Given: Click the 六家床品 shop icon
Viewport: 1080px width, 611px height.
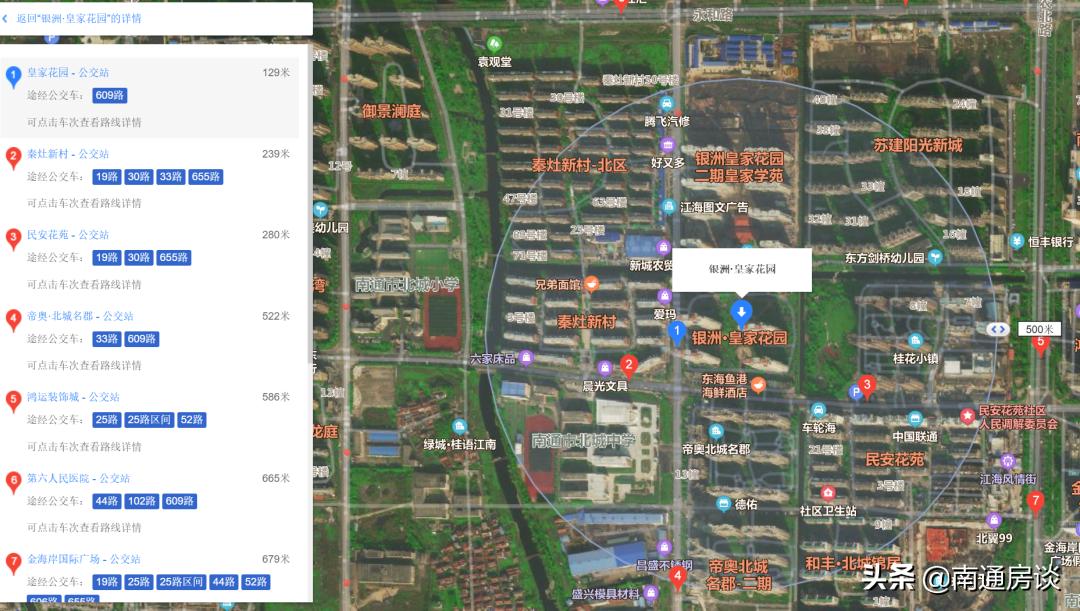Looking at the screenshot, I should pos(526,357).
